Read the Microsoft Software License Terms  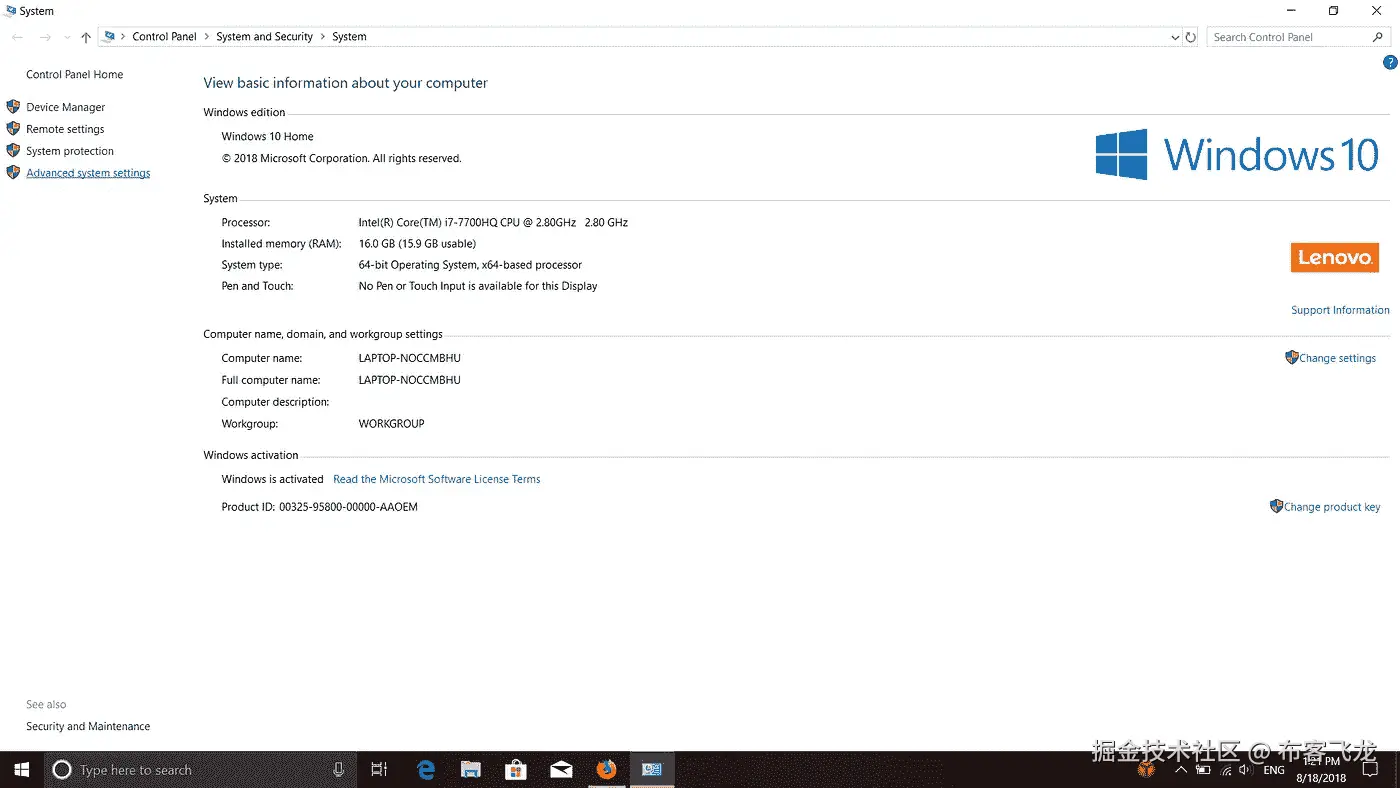437,479
